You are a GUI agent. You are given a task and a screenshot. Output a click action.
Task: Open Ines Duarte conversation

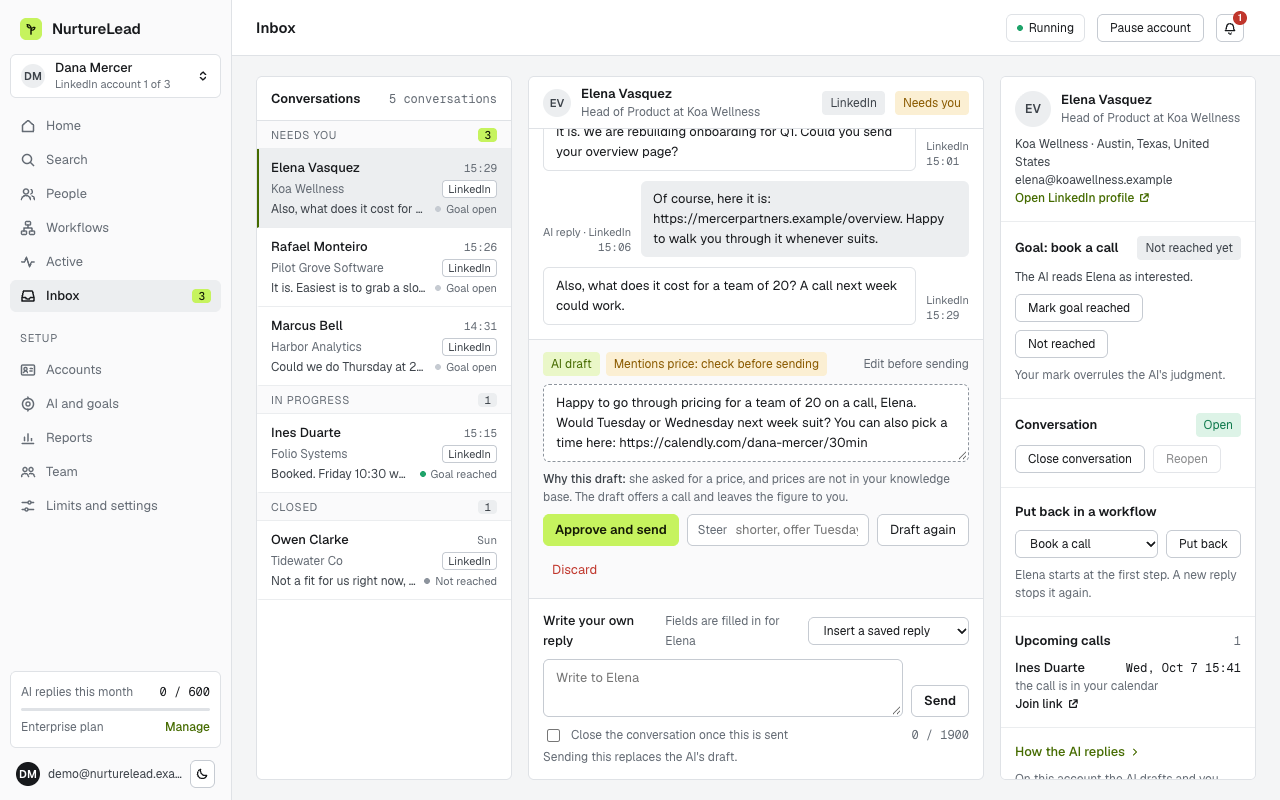point(384,453)
